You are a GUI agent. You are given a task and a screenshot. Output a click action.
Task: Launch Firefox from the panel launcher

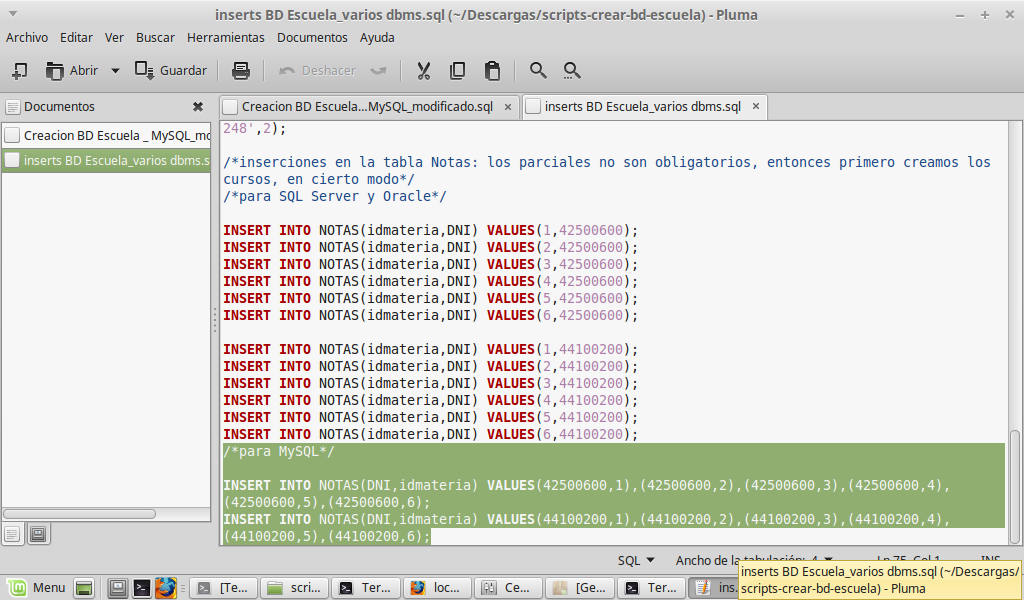(166, 587)
